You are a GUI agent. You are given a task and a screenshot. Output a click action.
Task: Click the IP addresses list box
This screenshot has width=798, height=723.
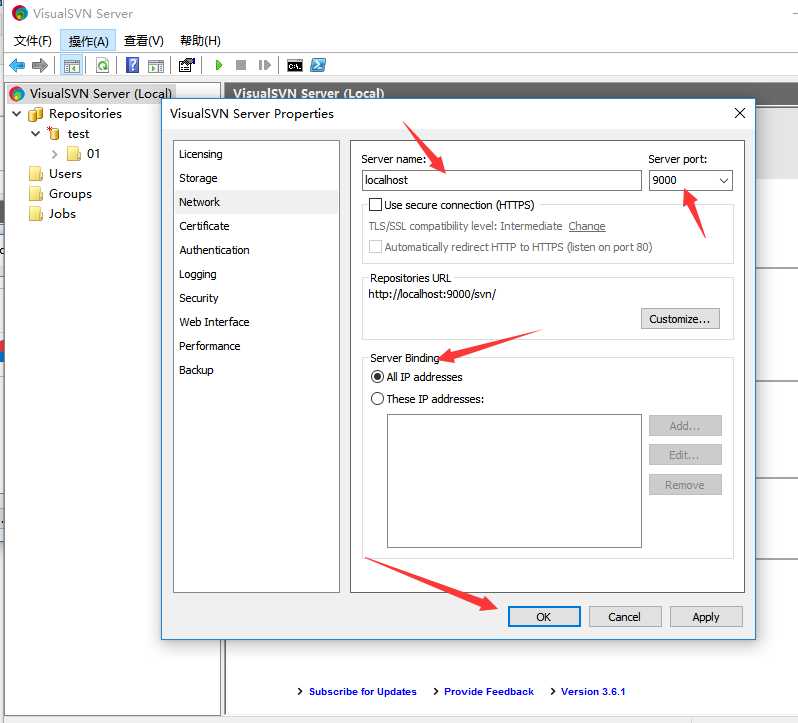point(514,481)
